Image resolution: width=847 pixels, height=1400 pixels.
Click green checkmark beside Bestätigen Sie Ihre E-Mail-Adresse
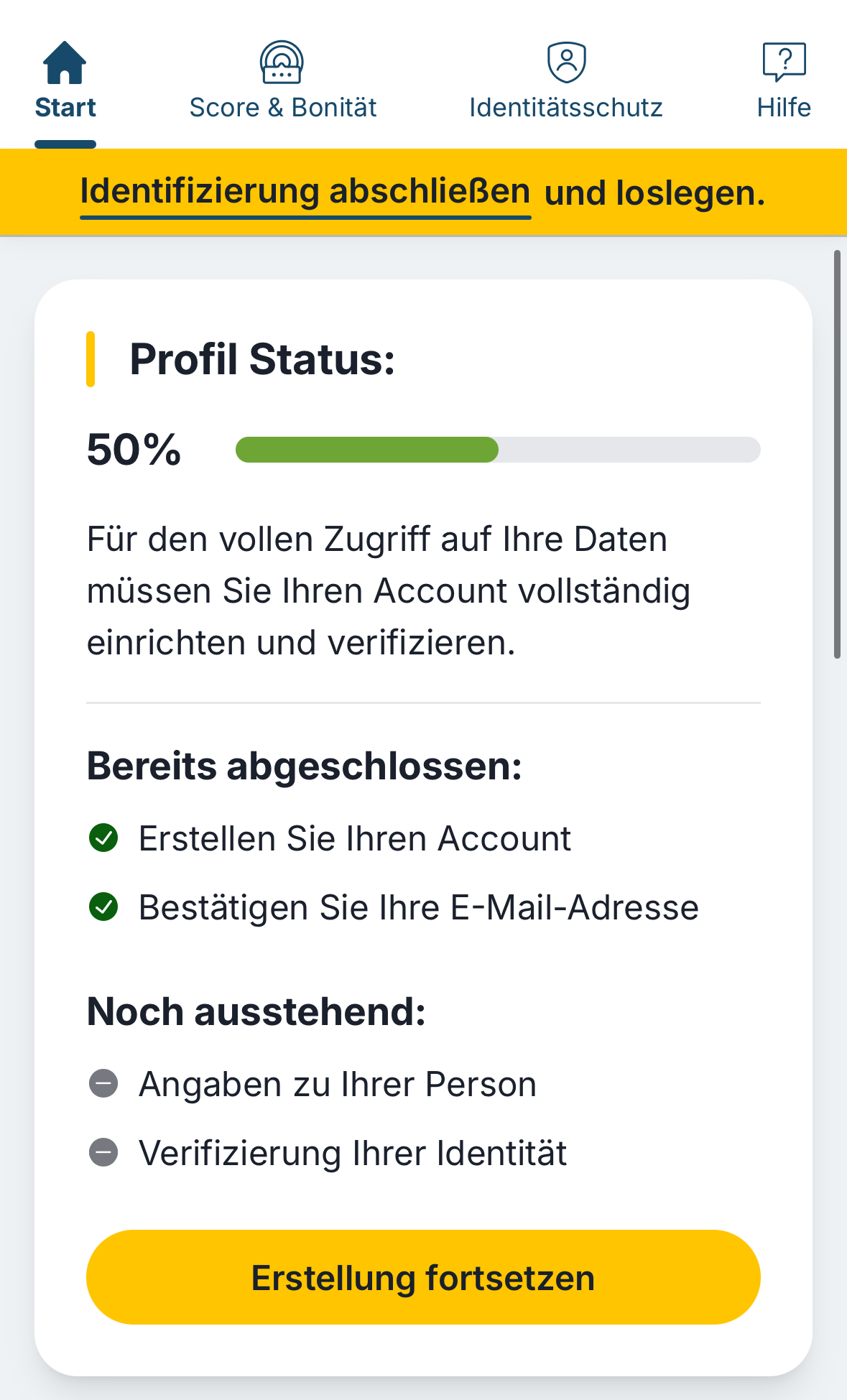(103, 907)
